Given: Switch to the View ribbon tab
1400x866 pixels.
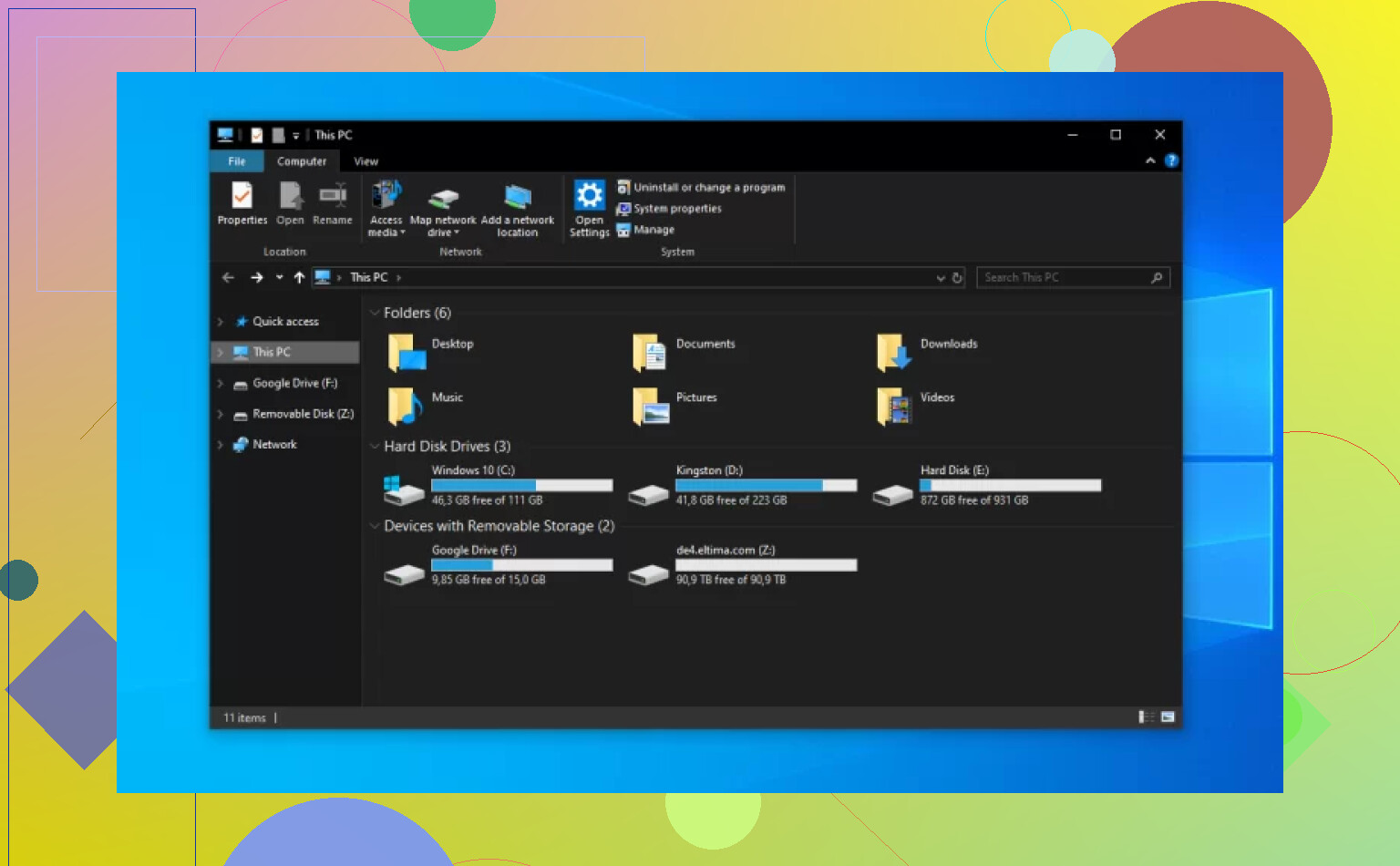Looking at the screenshot, I should coord(365,161).
